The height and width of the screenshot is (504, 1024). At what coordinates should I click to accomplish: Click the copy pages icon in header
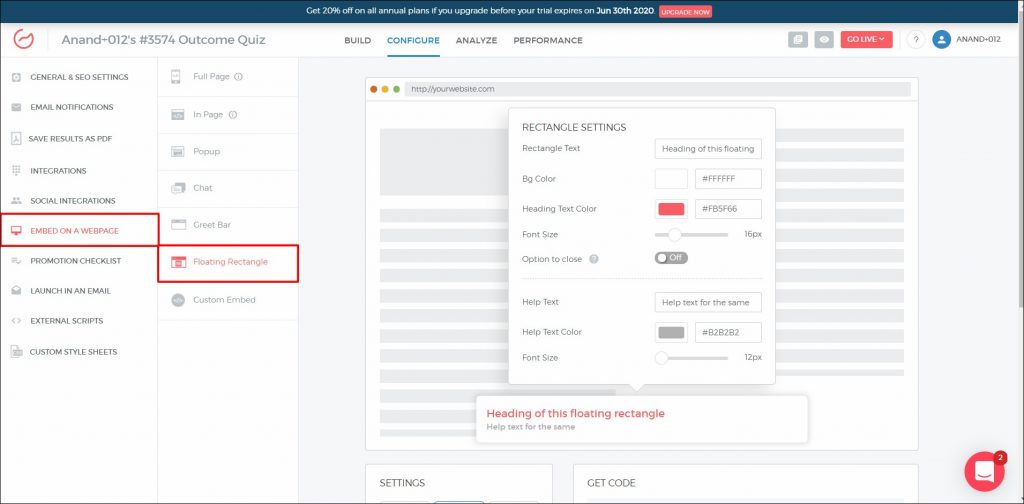point(797,40)
